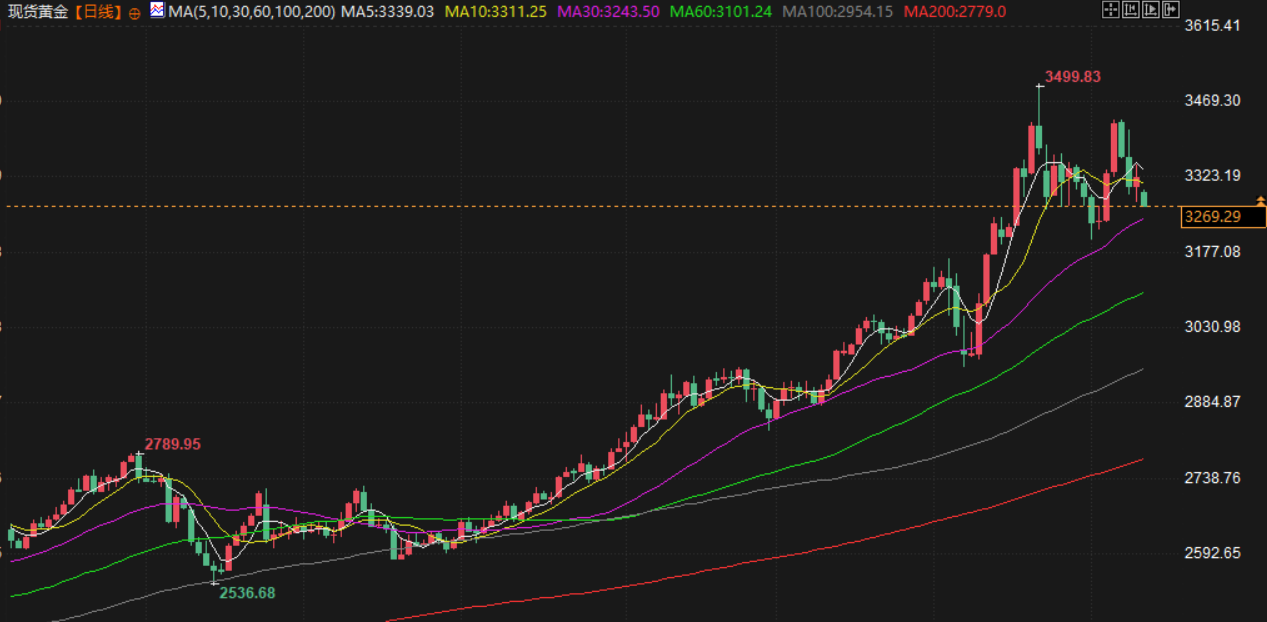Click the green MA60:3101.24 legend value
This screenshot has height=622, width=1267.
pyautogui.click(x=721, y=12)
